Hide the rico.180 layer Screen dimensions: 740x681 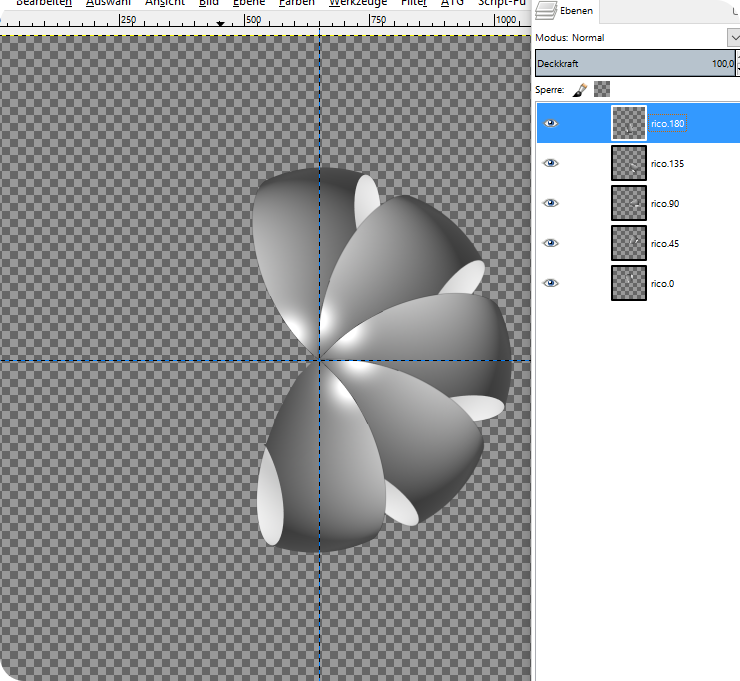click(550, 124)
